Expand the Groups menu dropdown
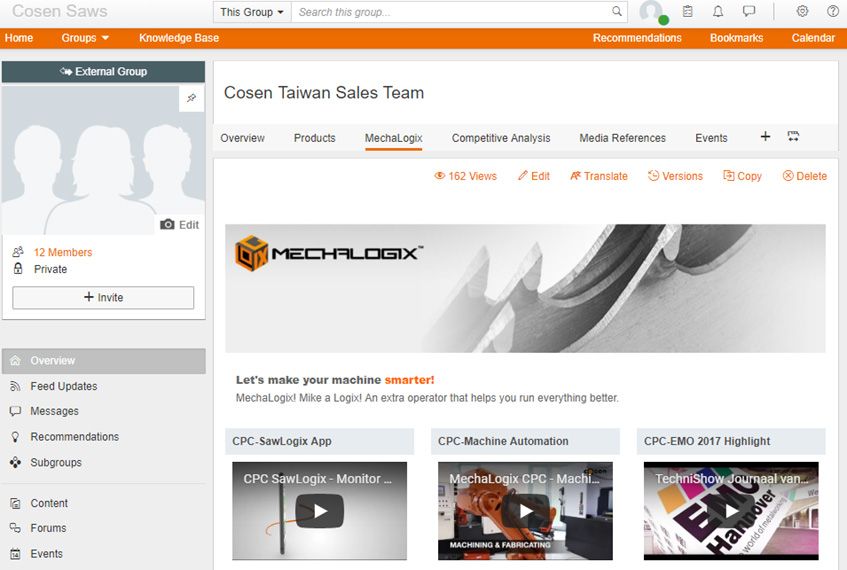Viewport: 847px width, 570px height. point(85,38)
